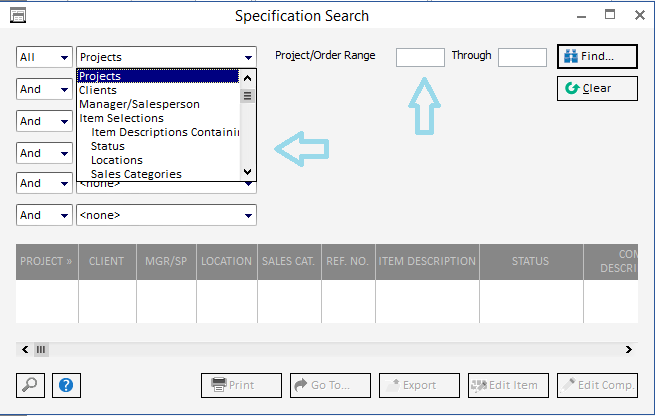Select Projects in the dropdown list
This screenshot has height=416, width=655.
pyautogui.click(x=158, y=76)
